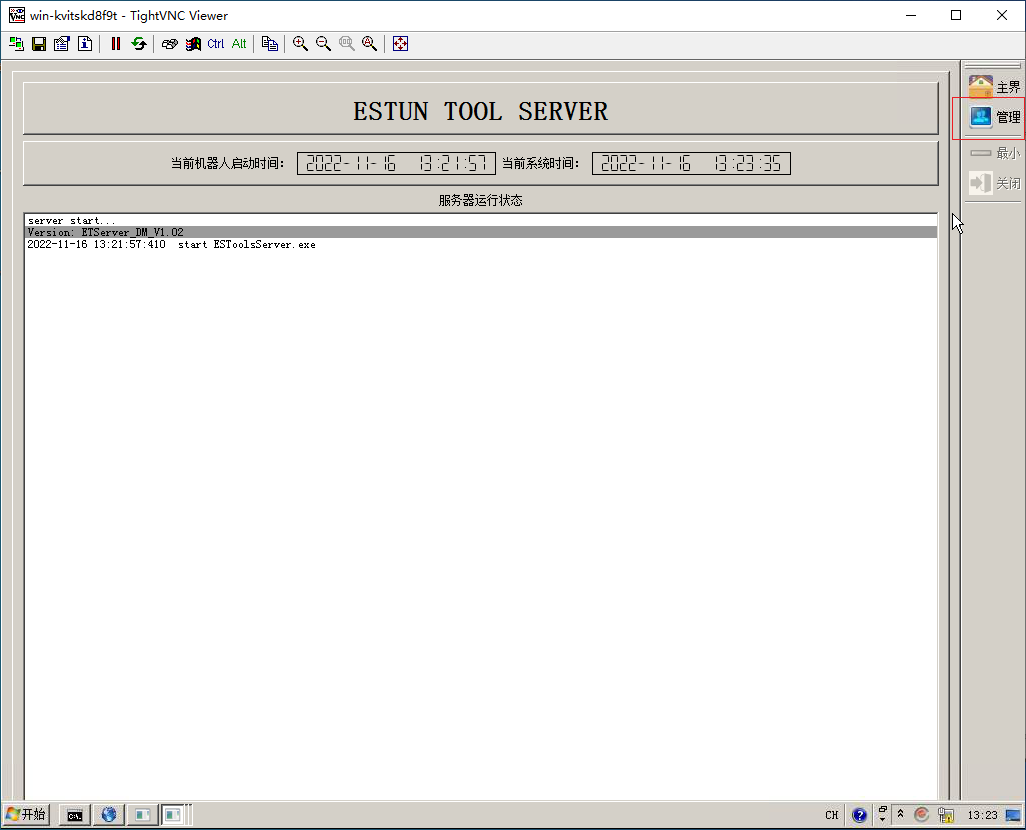Click the 服务器运行状态 label
Image resolution: width=1026 pixels, height=830 pixels.
(480, 200)
